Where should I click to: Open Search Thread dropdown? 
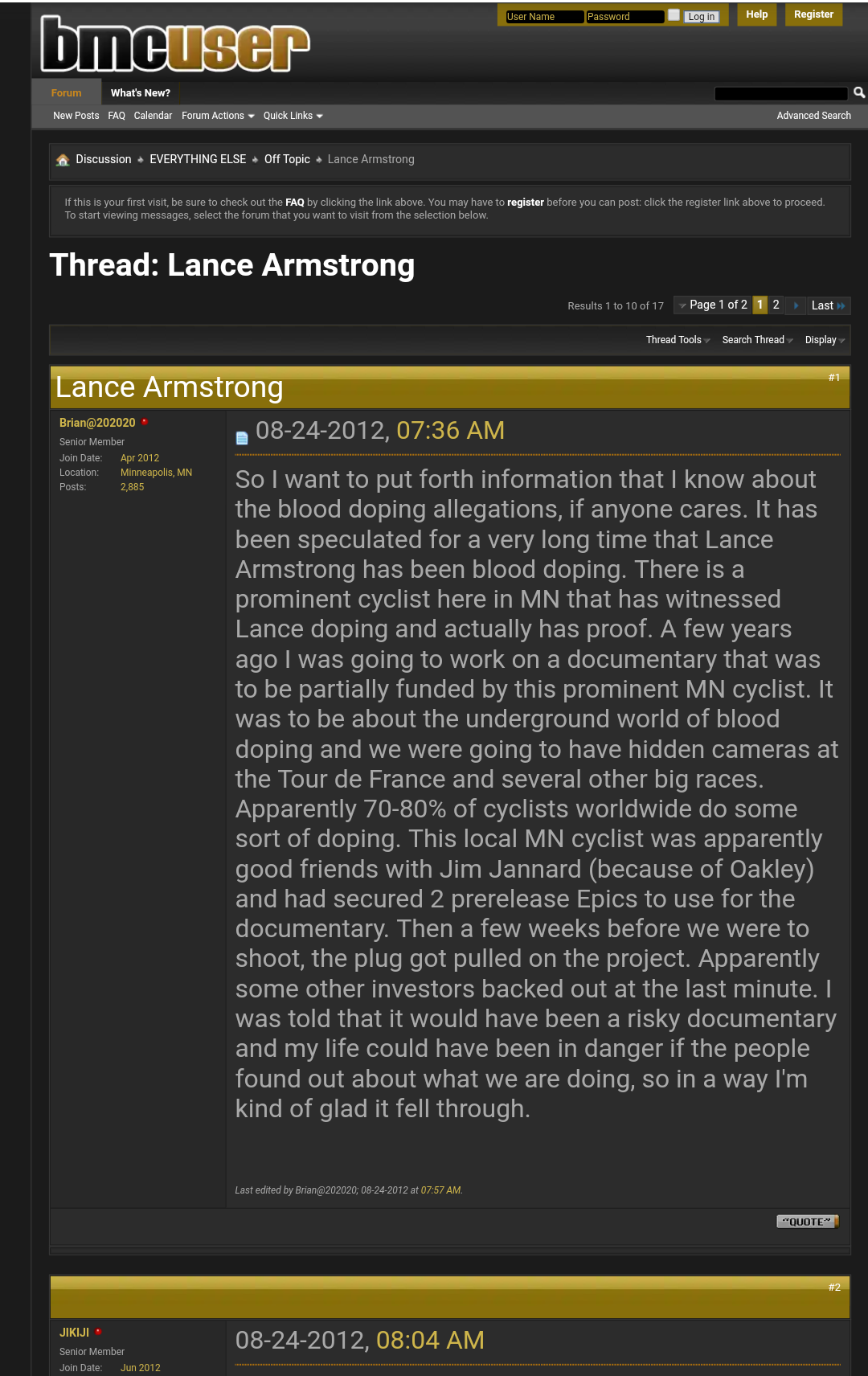coord(757,340)
